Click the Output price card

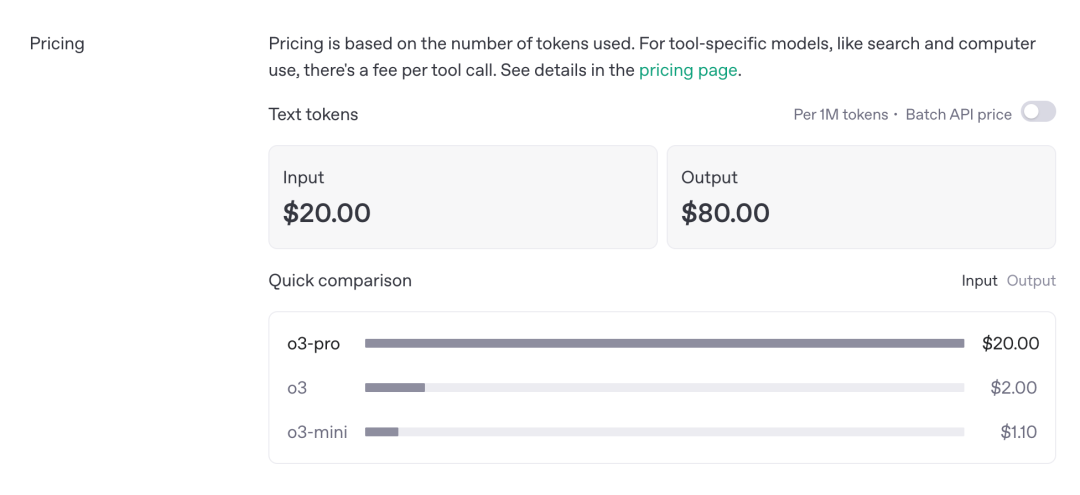click(860, 197)
